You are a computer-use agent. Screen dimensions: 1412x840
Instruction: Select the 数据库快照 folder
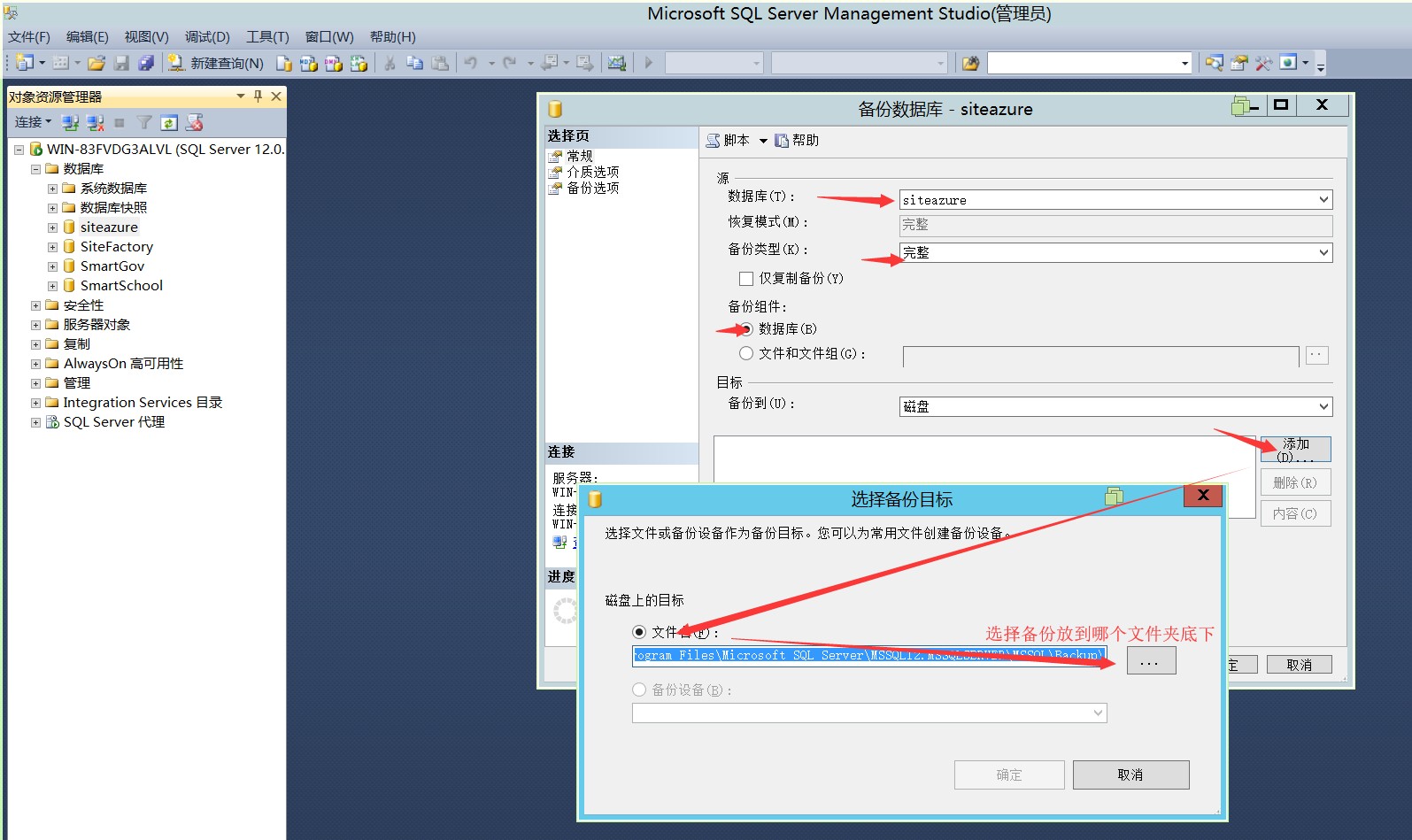[113, 208]
